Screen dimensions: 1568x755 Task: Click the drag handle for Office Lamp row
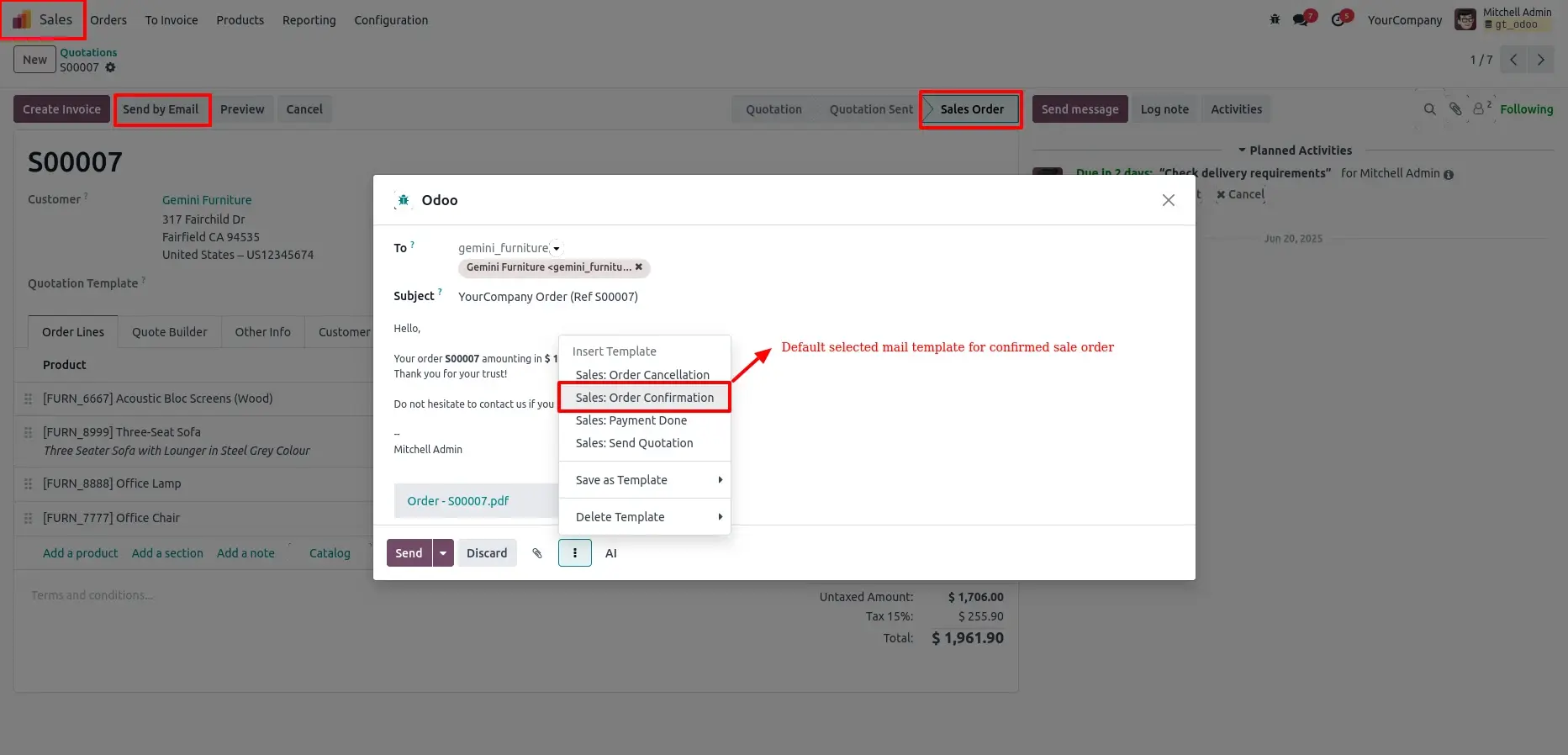[x=28, y=484]
